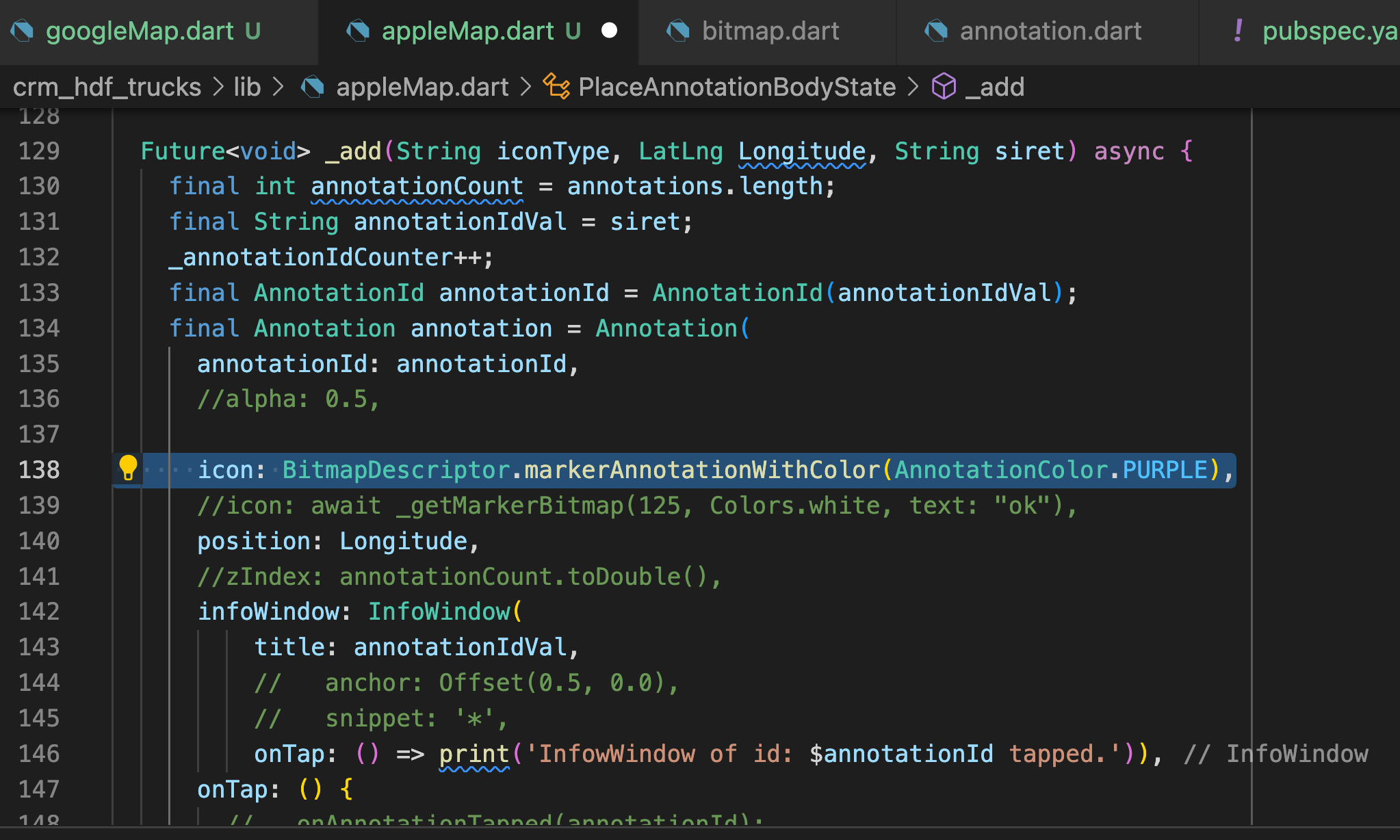Click the Dart icon on bitmap.dart tab
The image size is (1400, 840).
pos(678,31)
